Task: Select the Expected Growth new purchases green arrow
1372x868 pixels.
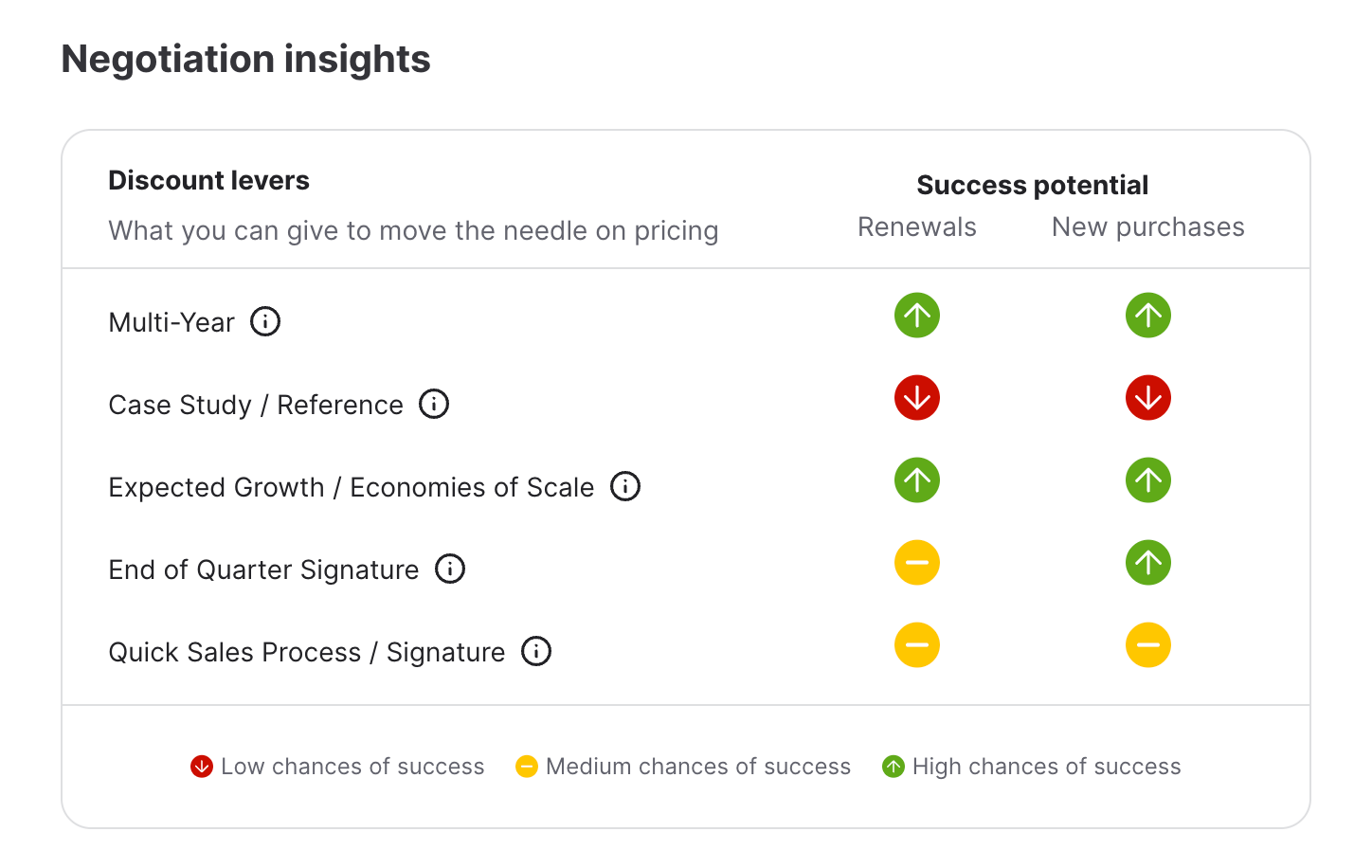Action: point(1148,479)
